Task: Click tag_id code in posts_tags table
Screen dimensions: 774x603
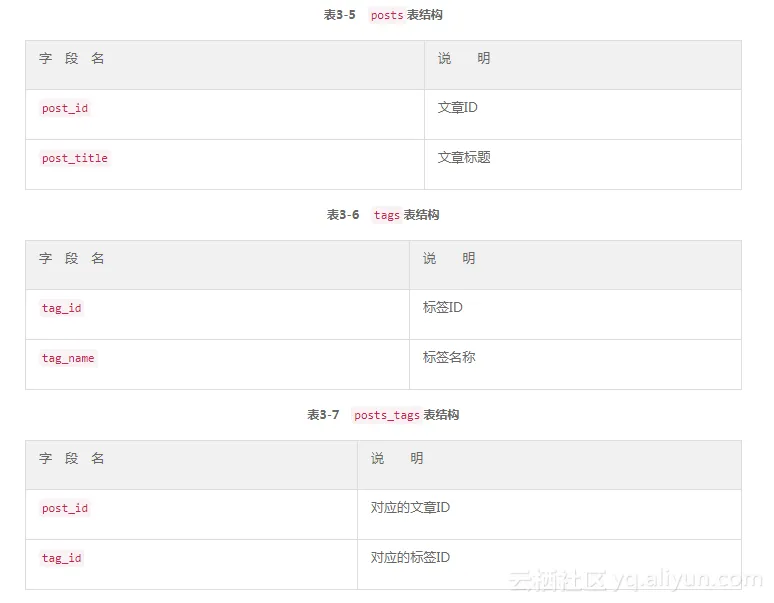Action: (62, 558)
